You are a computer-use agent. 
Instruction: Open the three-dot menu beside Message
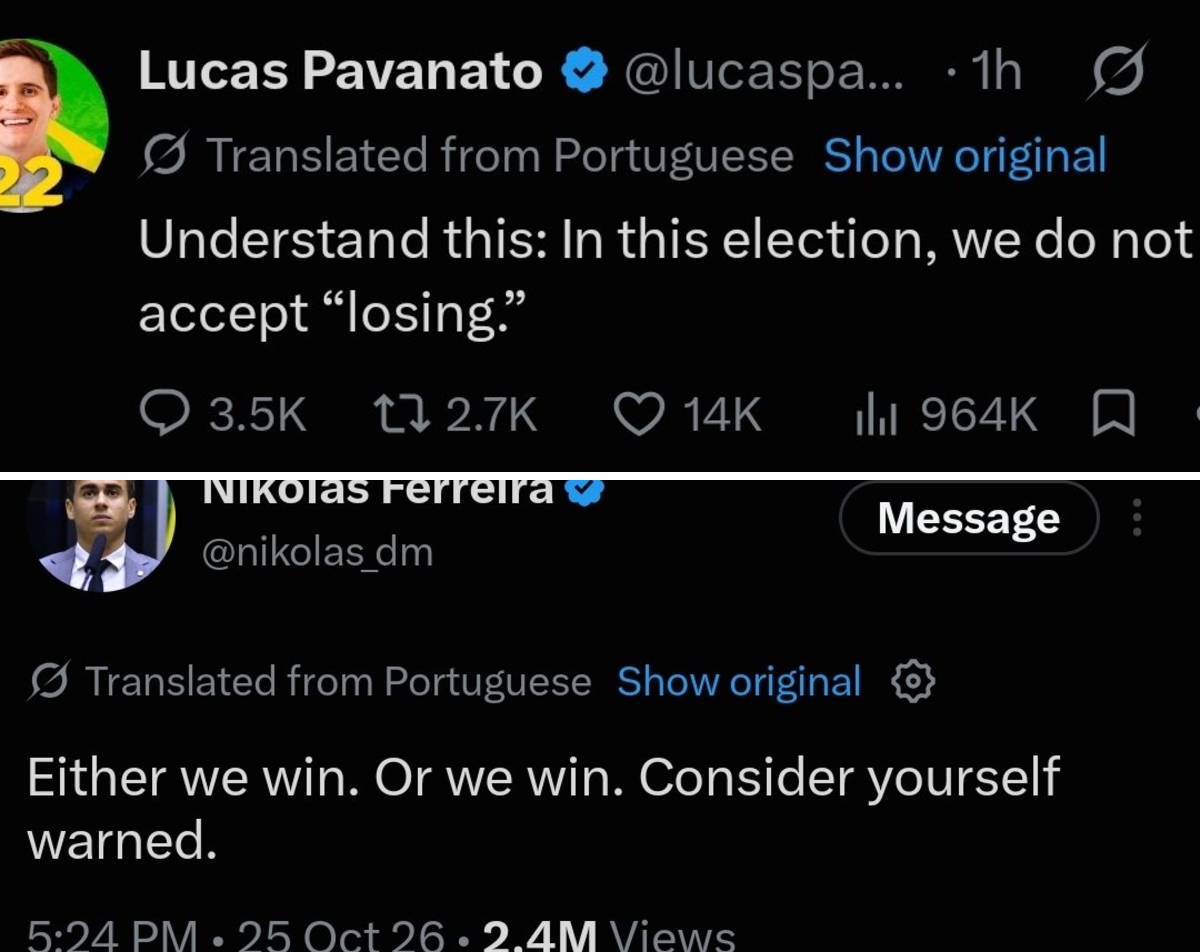coord(1137,518)
